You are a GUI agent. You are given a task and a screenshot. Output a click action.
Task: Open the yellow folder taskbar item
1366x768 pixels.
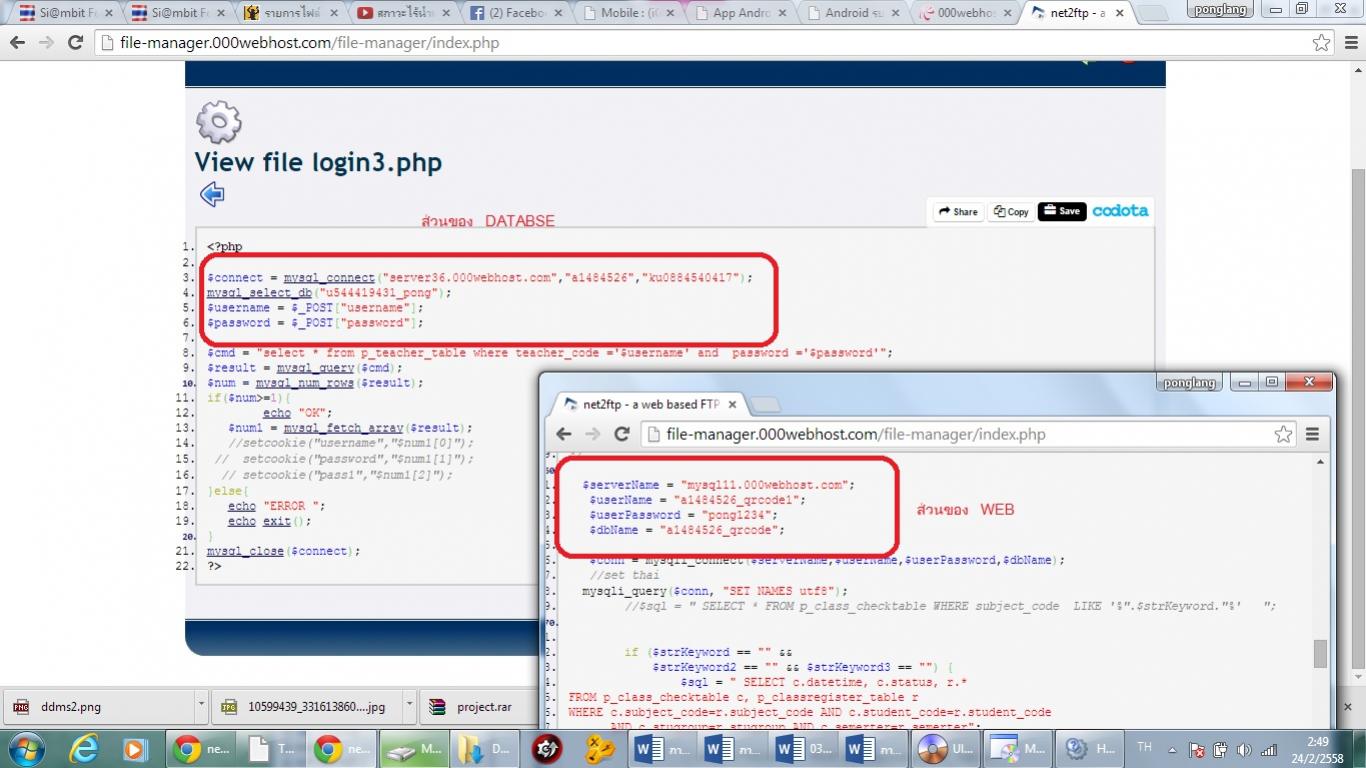click(x=482, y=748)
